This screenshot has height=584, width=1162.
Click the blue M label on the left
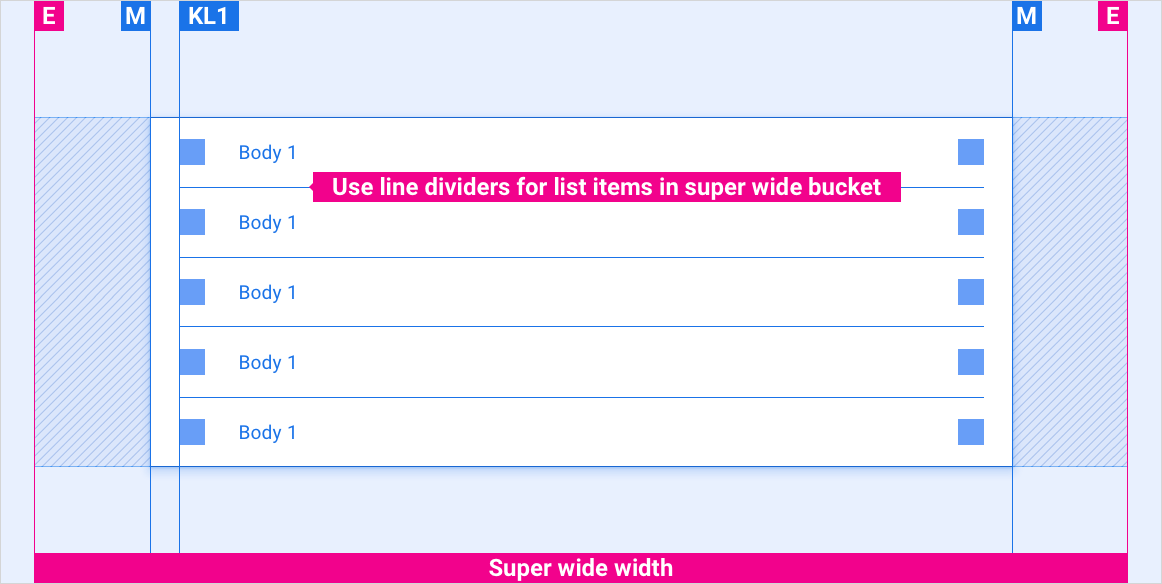click(x=135, y=16)
